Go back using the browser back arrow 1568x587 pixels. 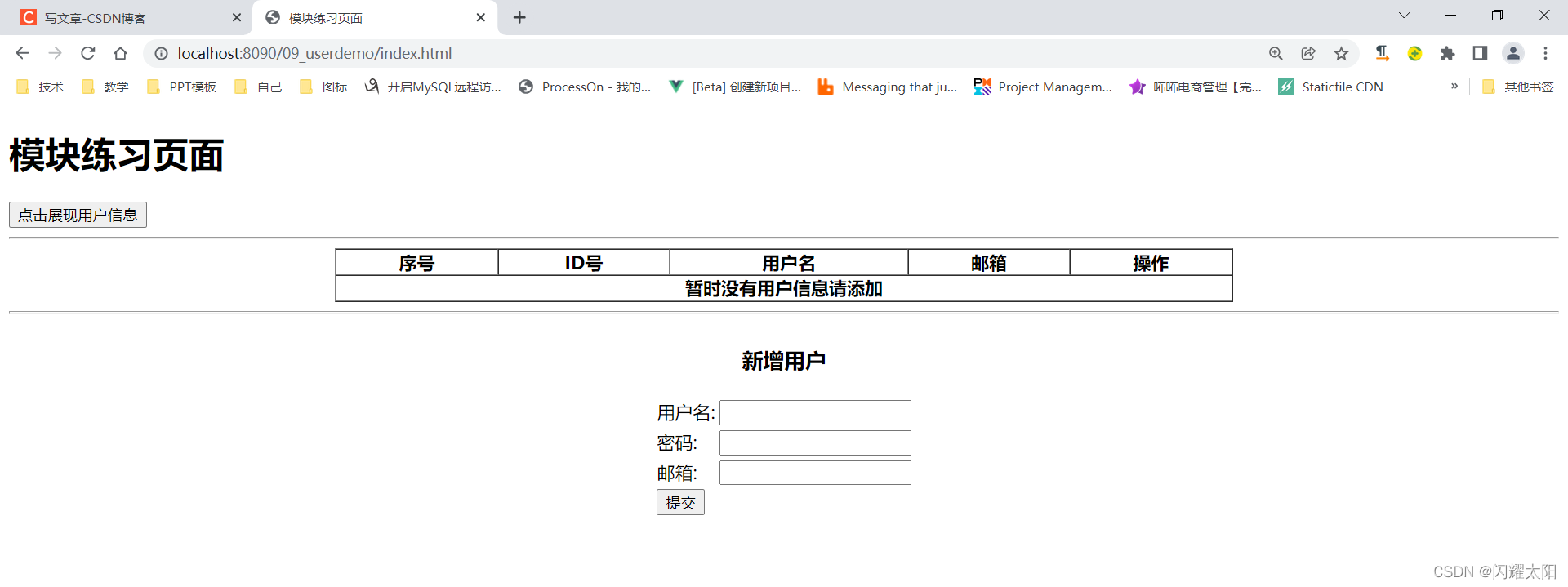(22, 53)
